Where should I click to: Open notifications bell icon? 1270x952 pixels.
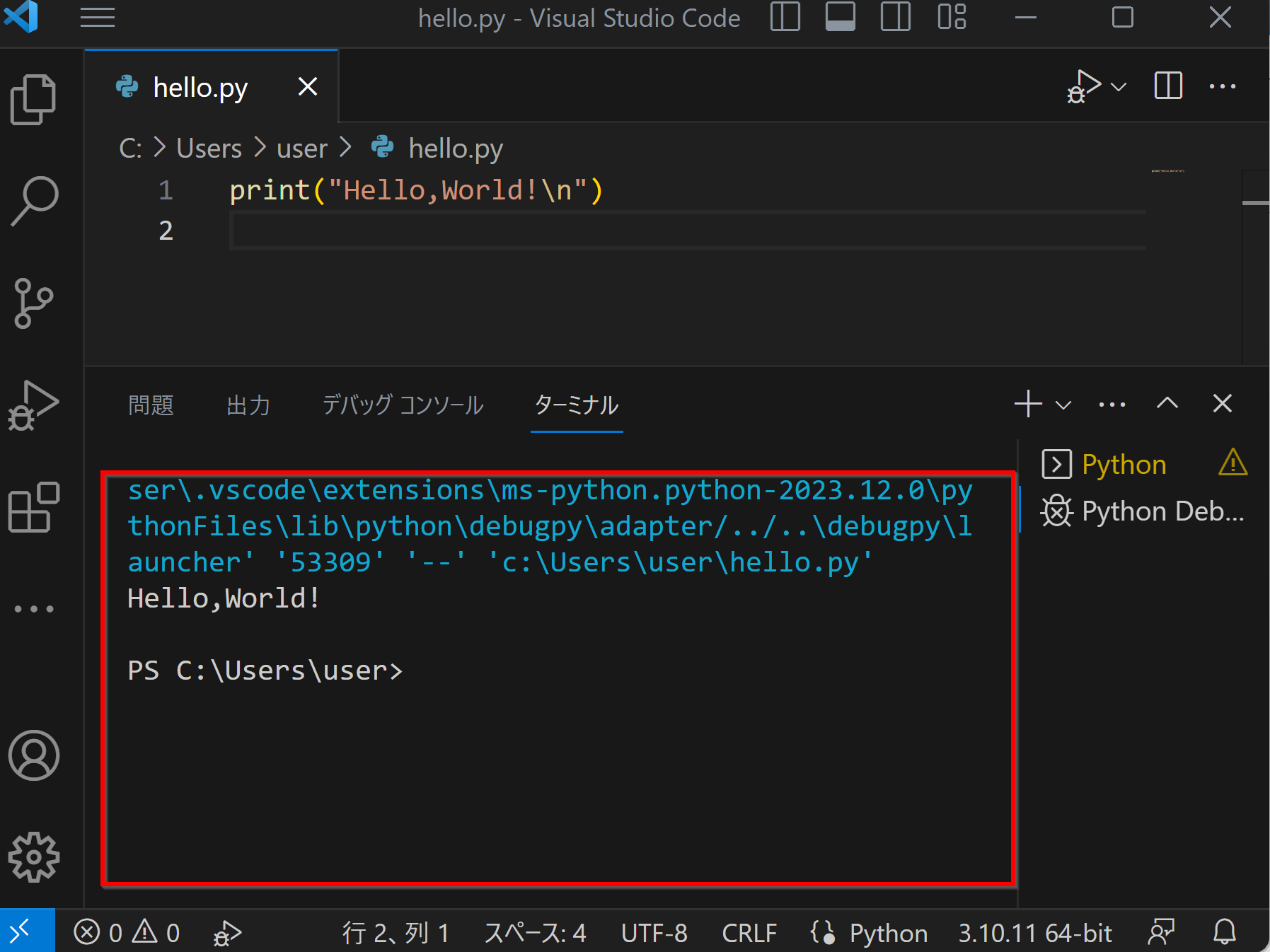1225,932
